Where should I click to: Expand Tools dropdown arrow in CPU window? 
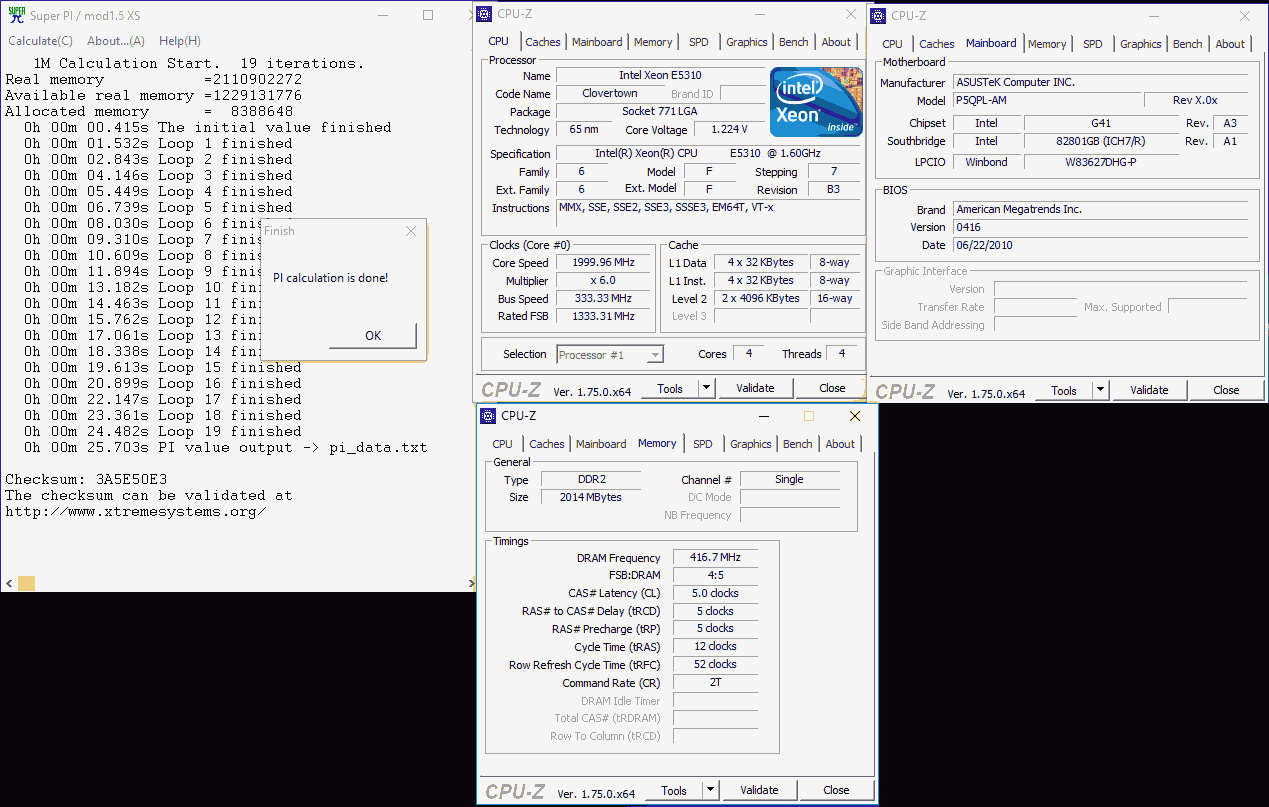pyautogui.click(x=706, y=388)
